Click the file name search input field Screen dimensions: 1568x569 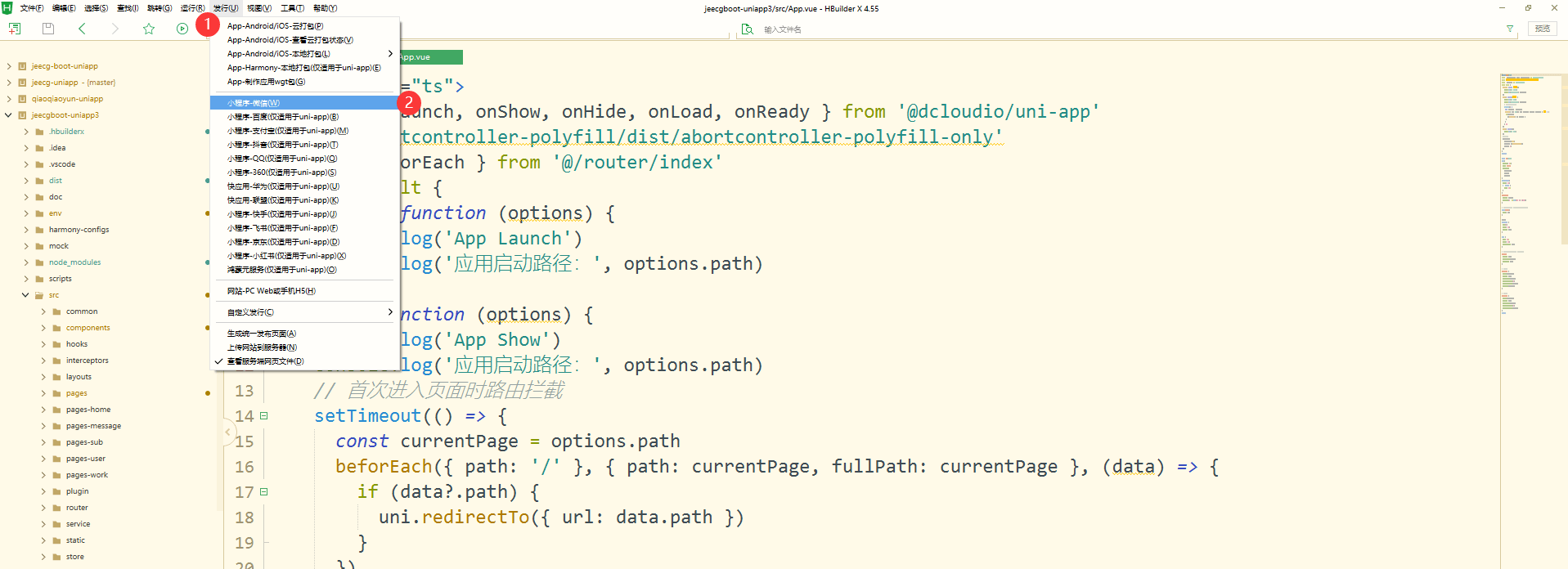[1129, 29]
